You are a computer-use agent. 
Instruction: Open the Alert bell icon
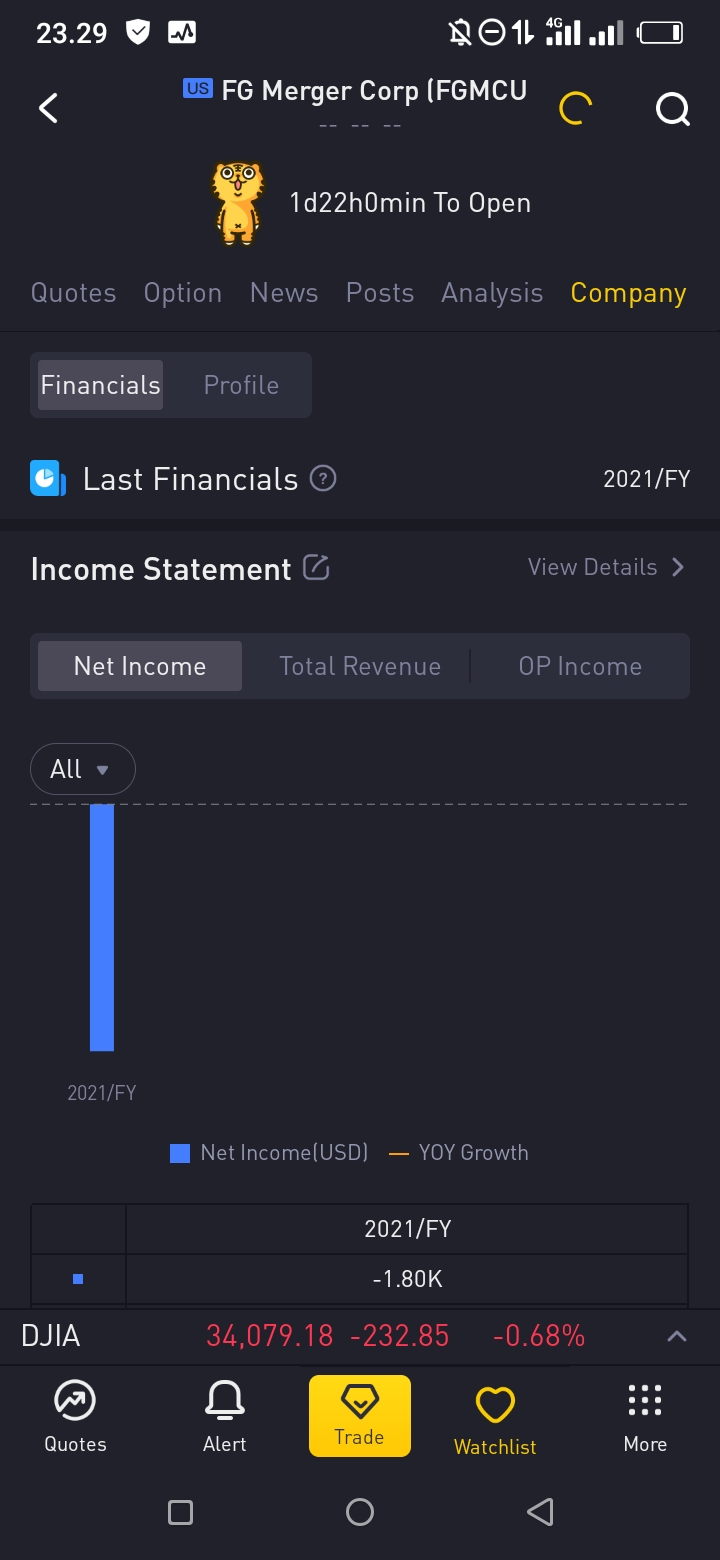(225, 1414)
